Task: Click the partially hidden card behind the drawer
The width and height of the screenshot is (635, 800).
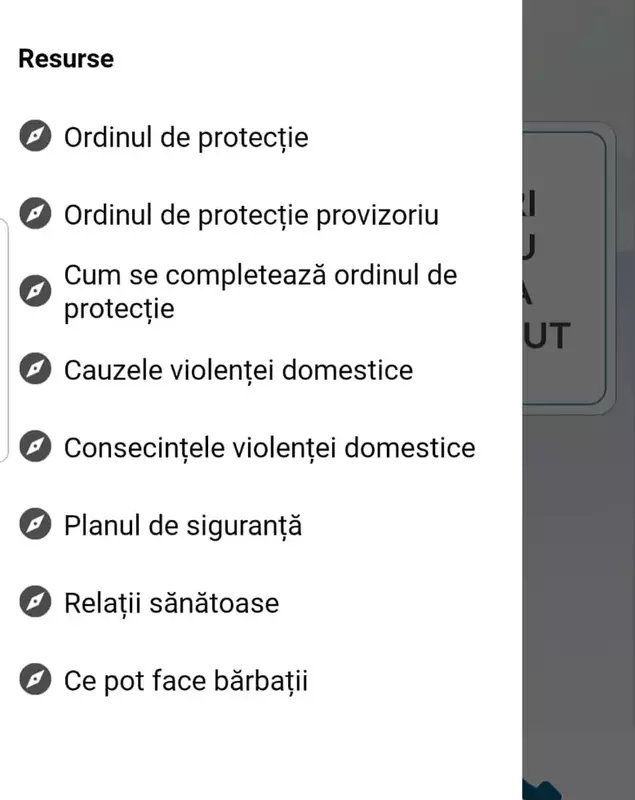Action: coord(565,270)
